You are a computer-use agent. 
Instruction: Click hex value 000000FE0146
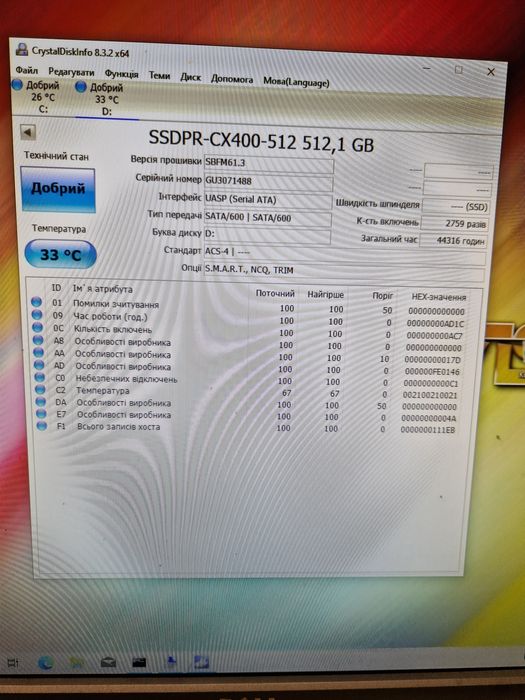tap(432, 371)
